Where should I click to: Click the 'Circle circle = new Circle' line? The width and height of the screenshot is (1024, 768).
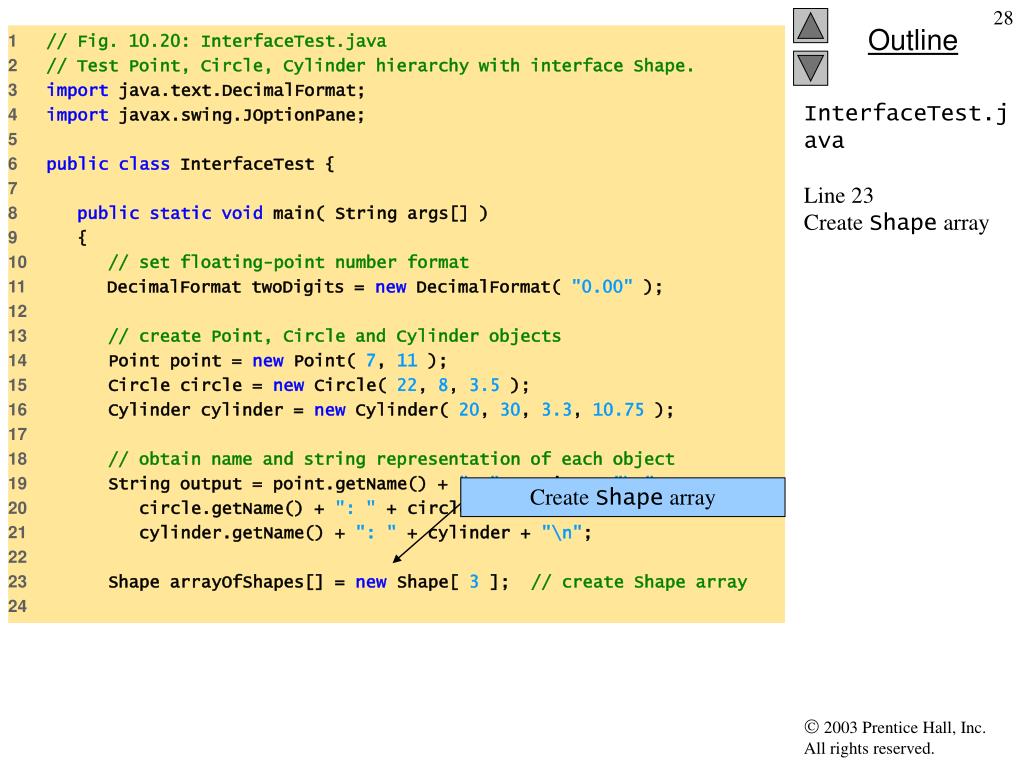click(x=319, y=385)
